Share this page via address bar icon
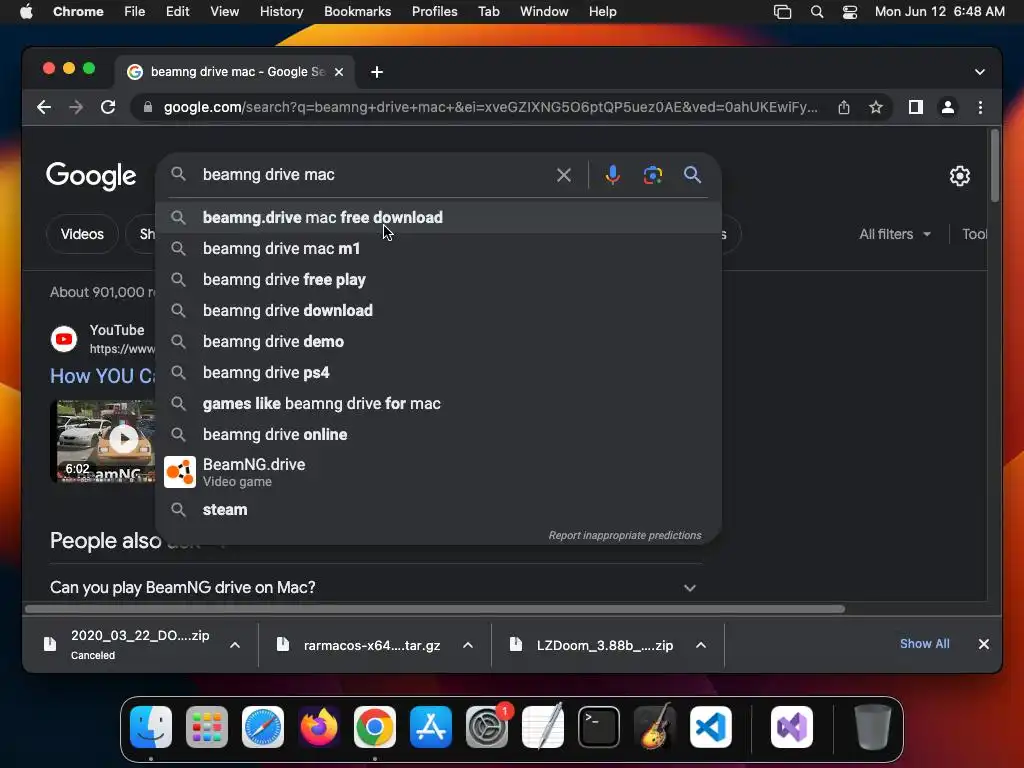This screenshot has width=1024, height=768. (x=844, y=107)
